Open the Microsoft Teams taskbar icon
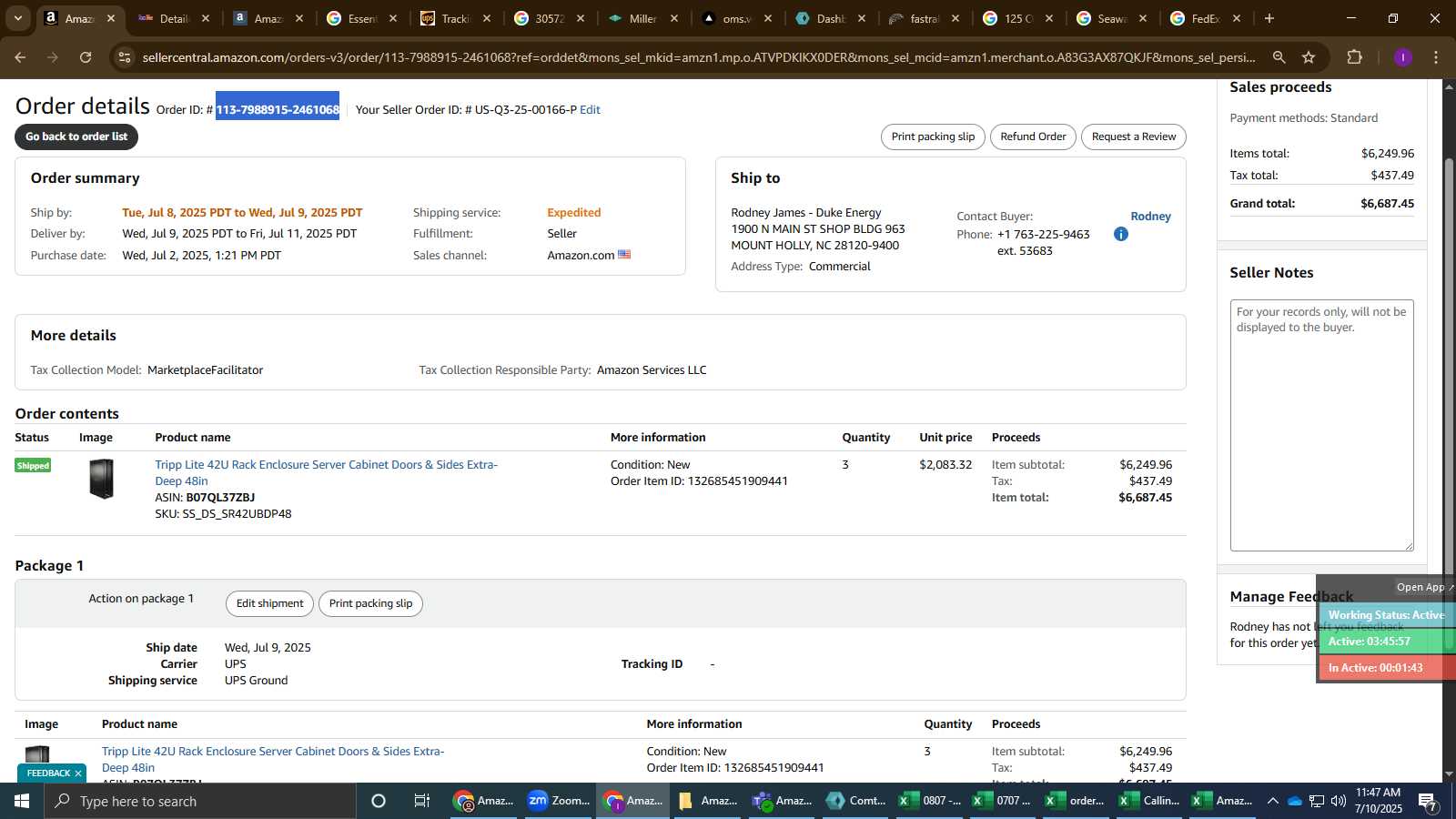The width and height of the screenshot is (1456, 819). point(783,801)
